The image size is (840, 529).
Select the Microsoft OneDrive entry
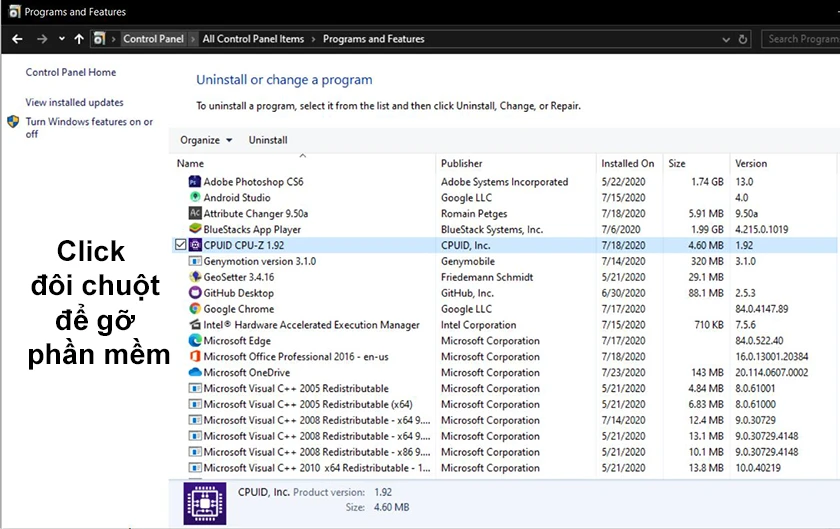[246, 372]
